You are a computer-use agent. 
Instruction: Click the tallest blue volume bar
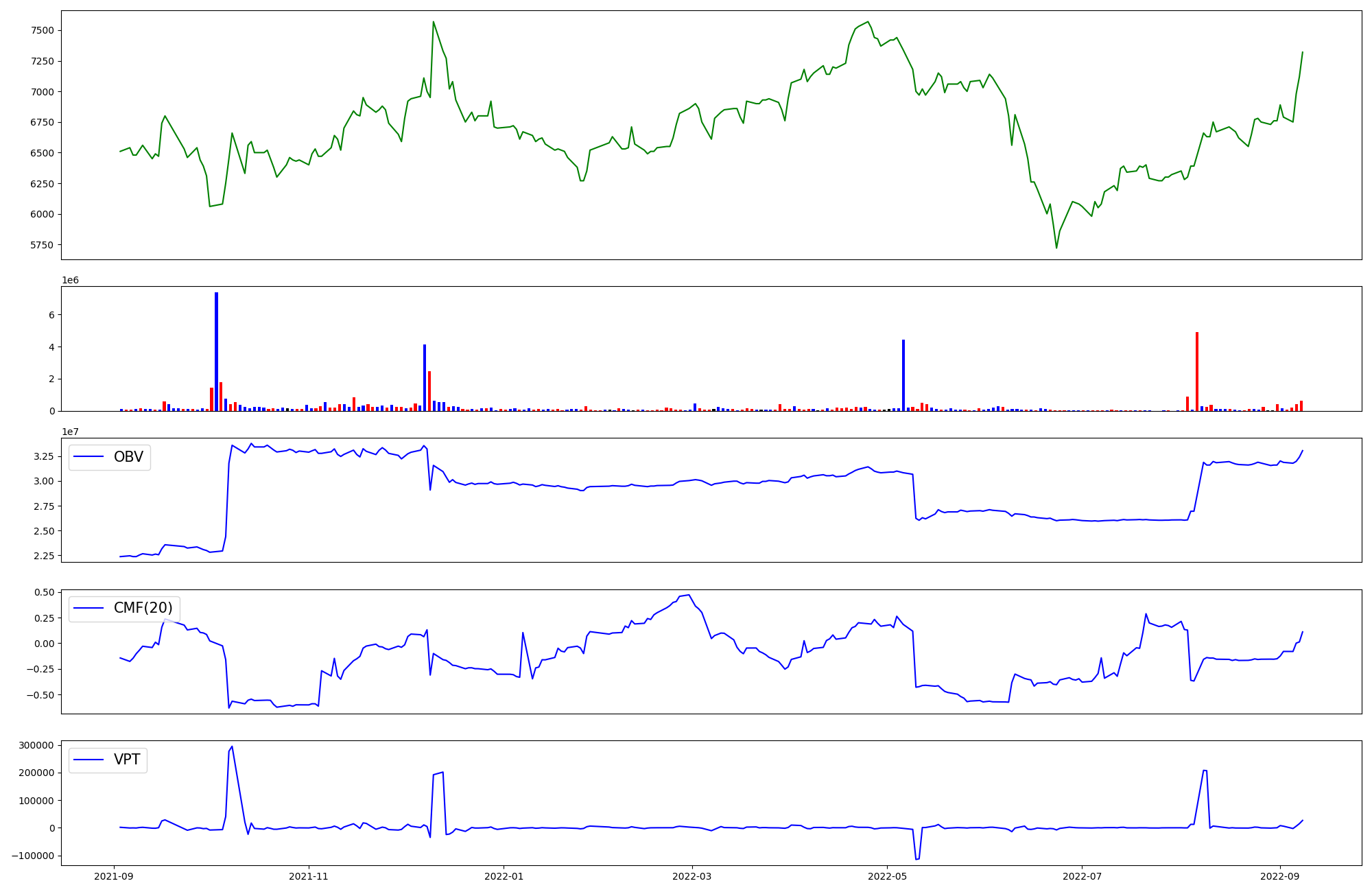[216, 351]
